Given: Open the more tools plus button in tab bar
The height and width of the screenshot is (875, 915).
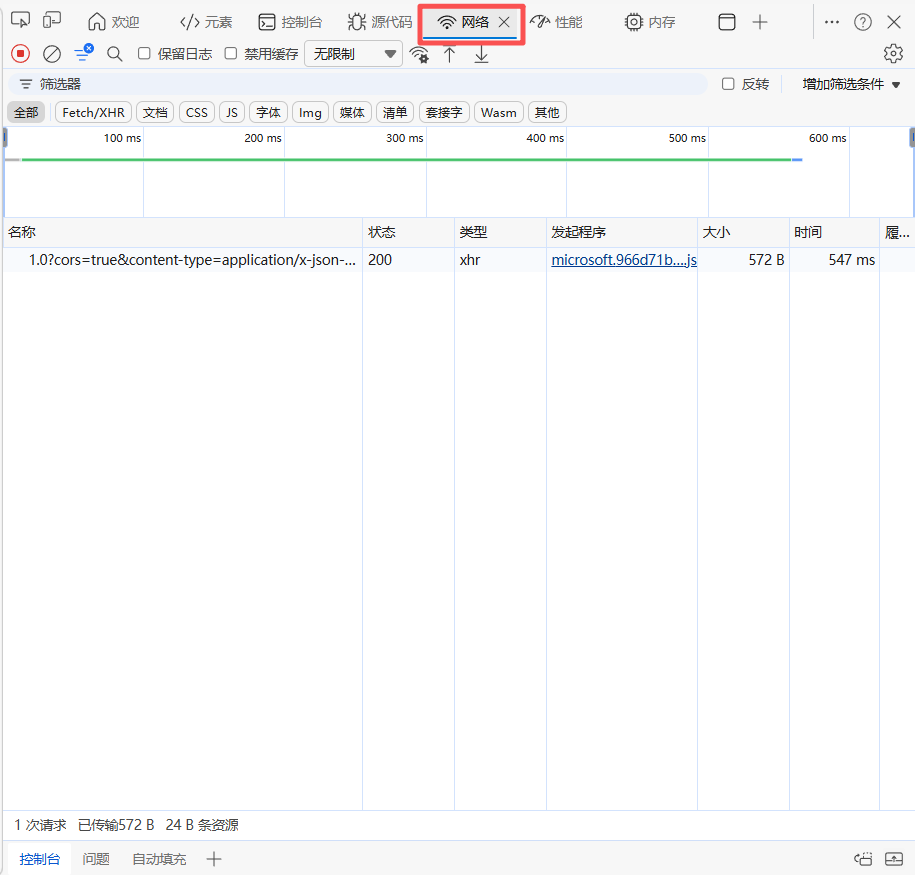Looking at the screenshot, I should click(760, 22).
